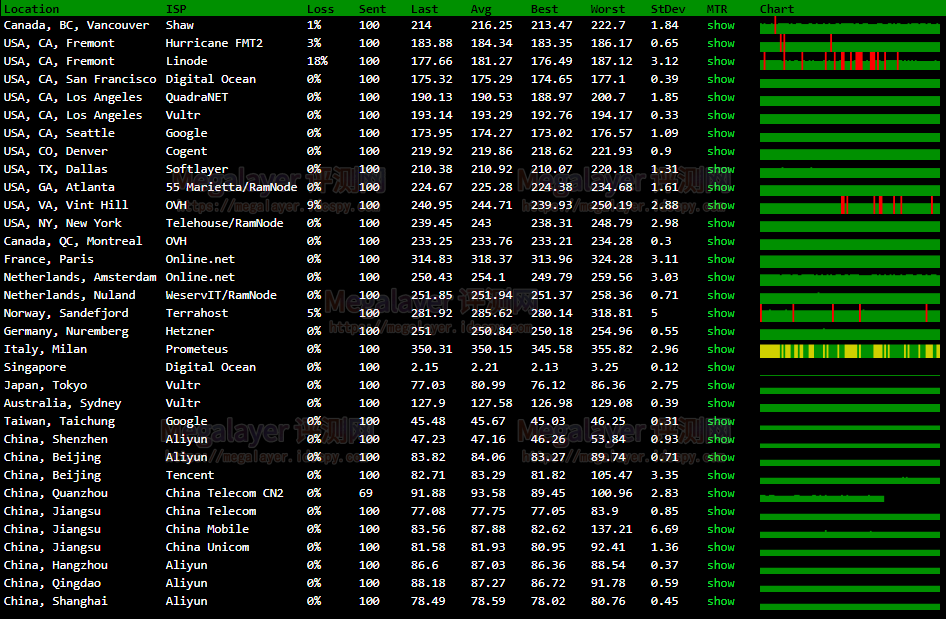The image size is (946, 619).
Task: View the chart bar for Hurricane FMT2
Action: tap(850, 43)
